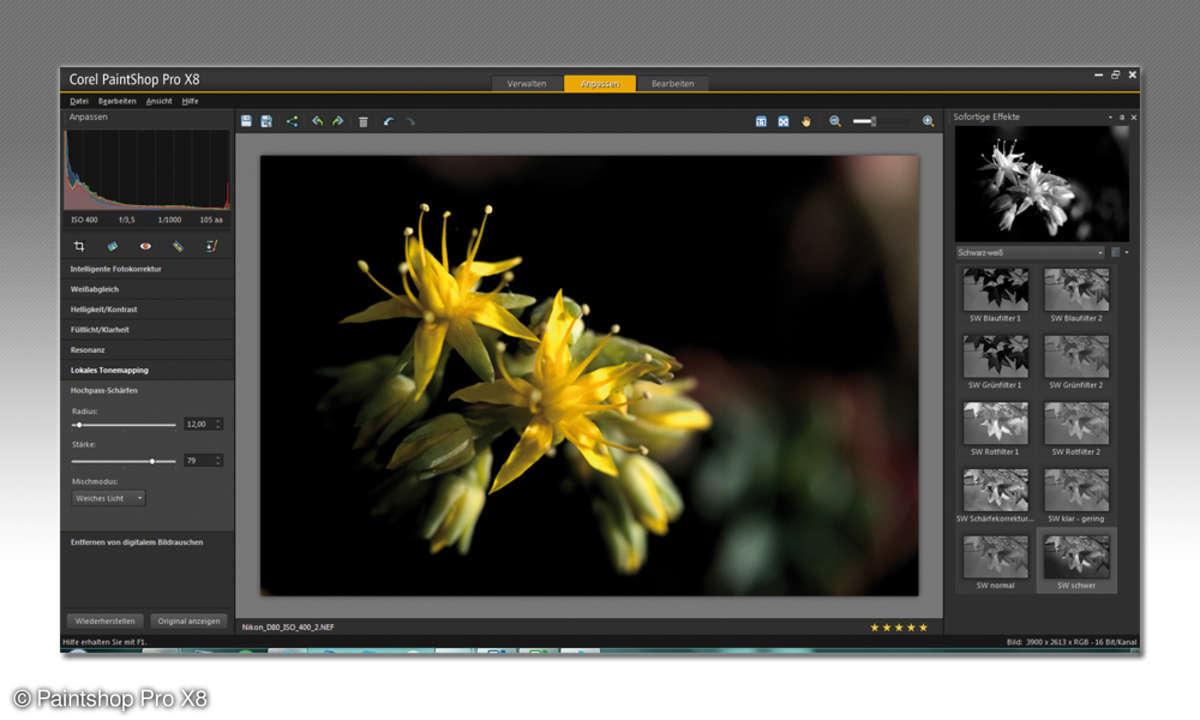The height and width of the screenshot is (720, 1200).
Task: Select the Straighten tool
Action: tap(112, 246)
